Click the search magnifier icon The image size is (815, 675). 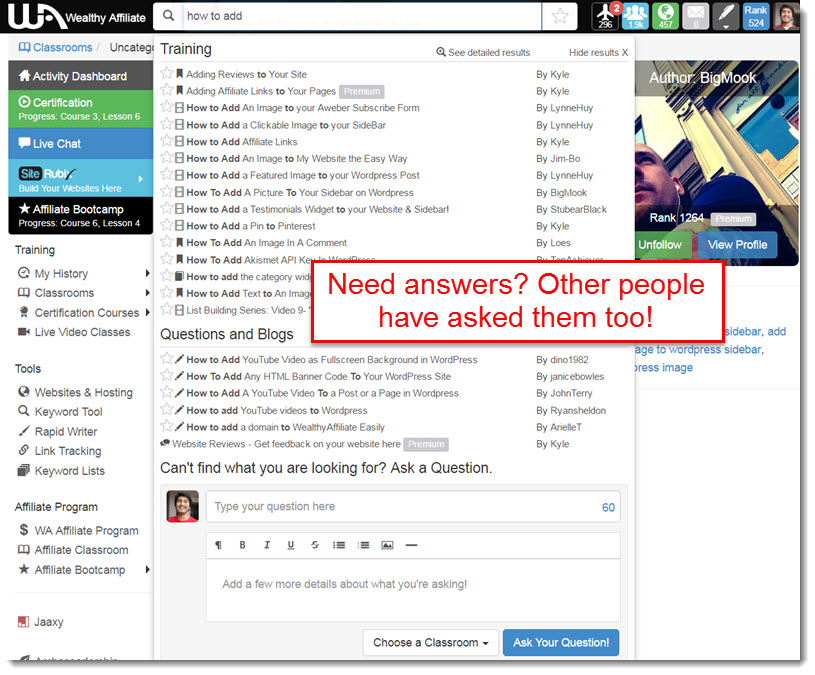[x=168, y=16]
